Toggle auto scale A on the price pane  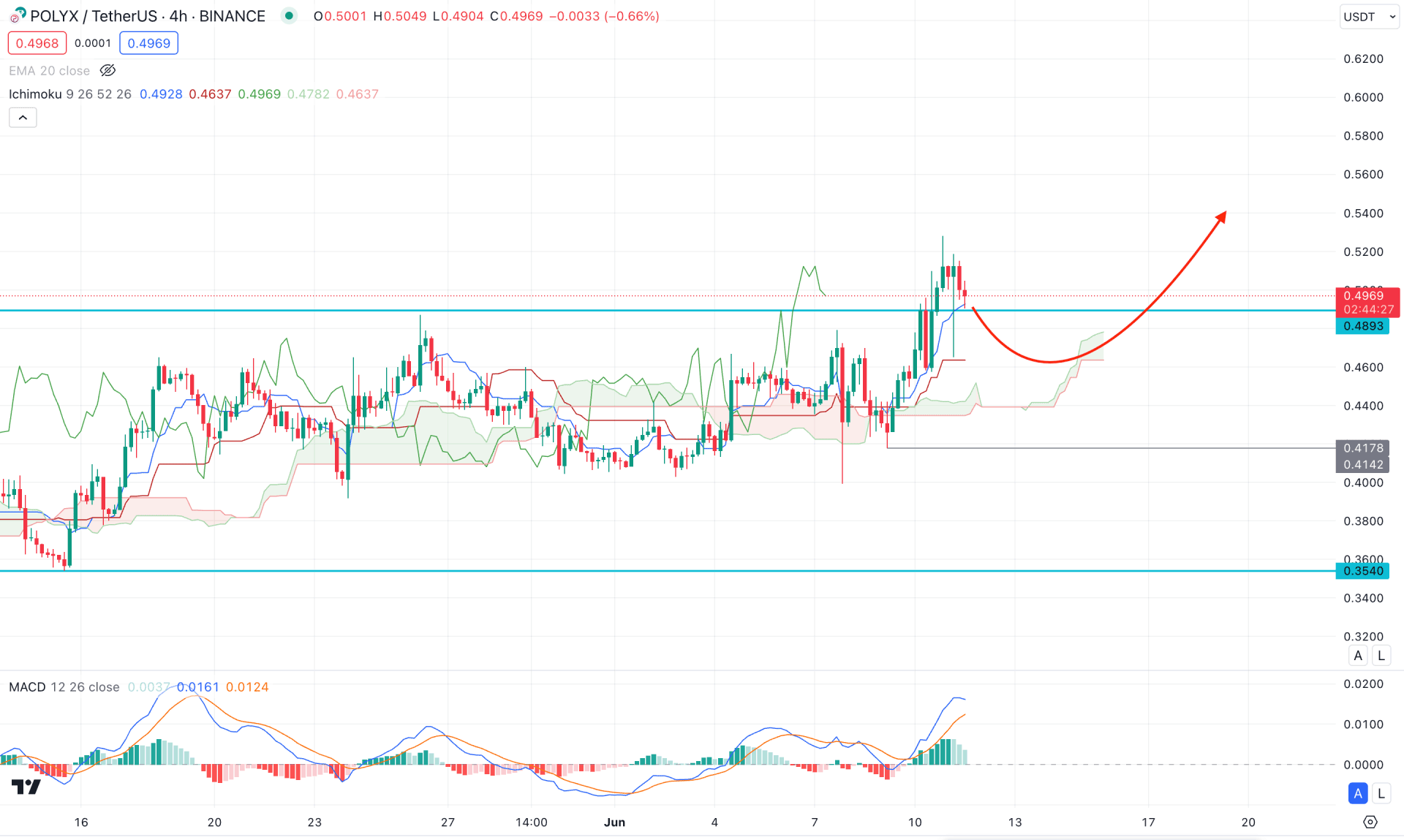click(1358, 656)
